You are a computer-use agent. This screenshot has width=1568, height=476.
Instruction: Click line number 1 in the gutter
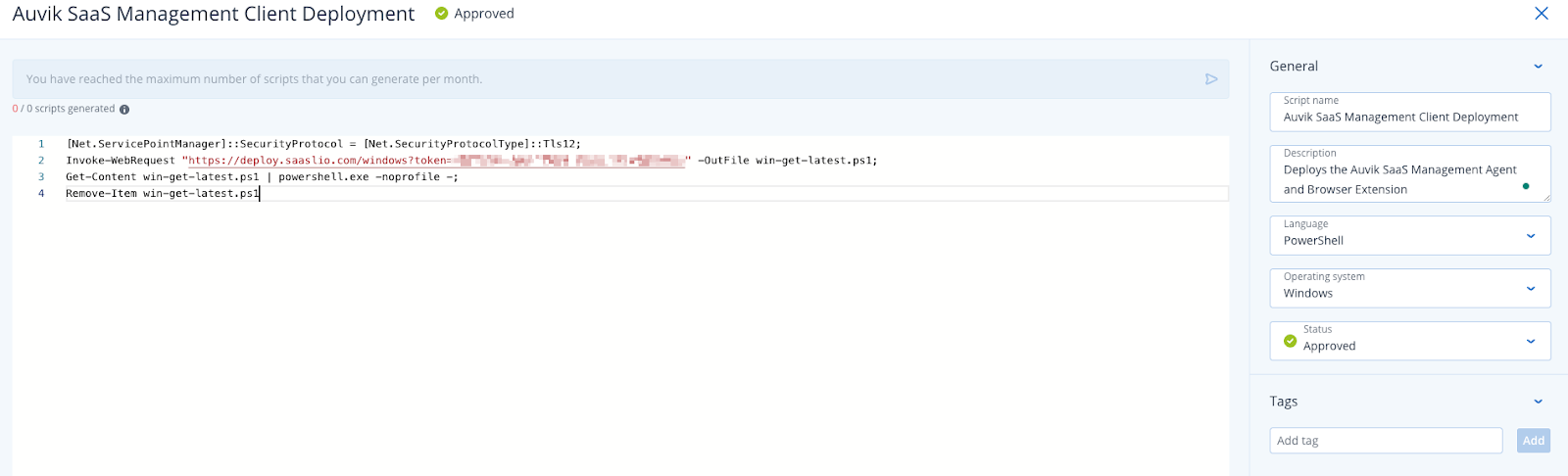[41, 144]
